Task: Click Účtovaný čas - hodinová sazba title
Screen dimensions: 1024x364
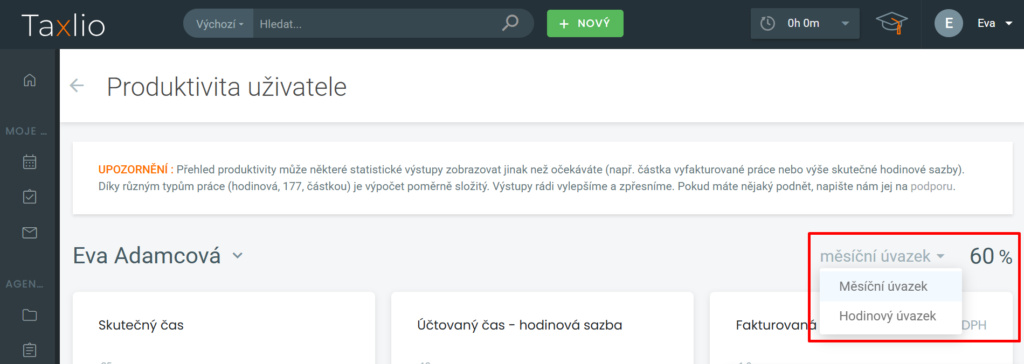Action: point(519,325)
